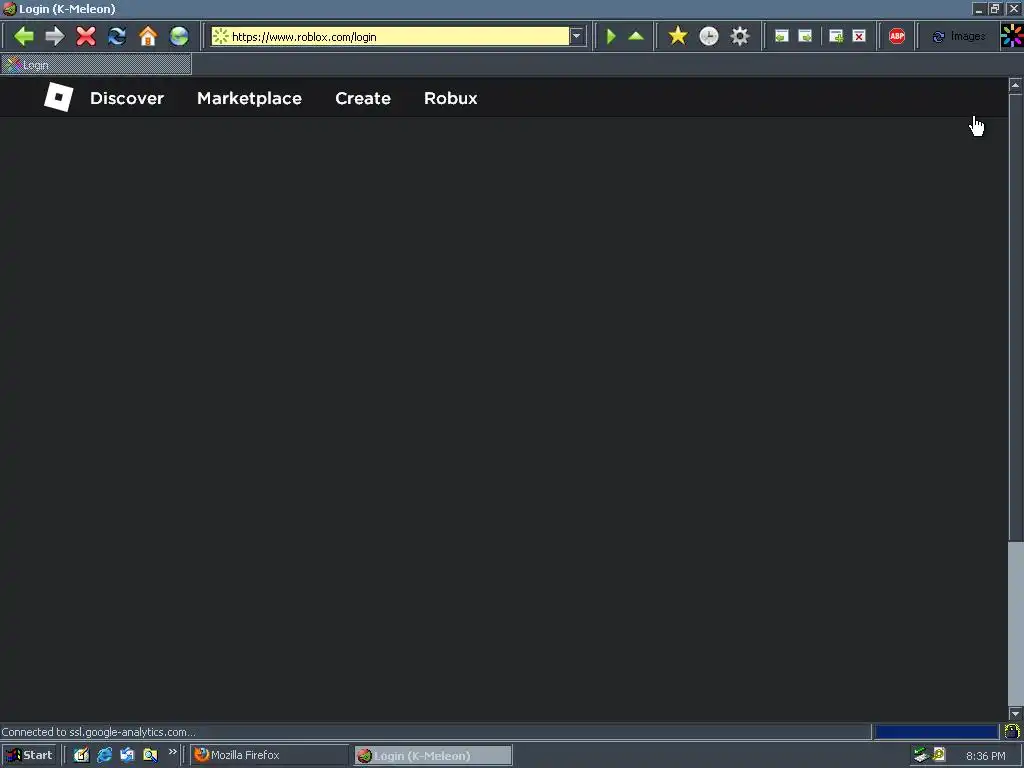Click the Roblox logo
The image size is (1024, 768).
(x=58, y=97)
